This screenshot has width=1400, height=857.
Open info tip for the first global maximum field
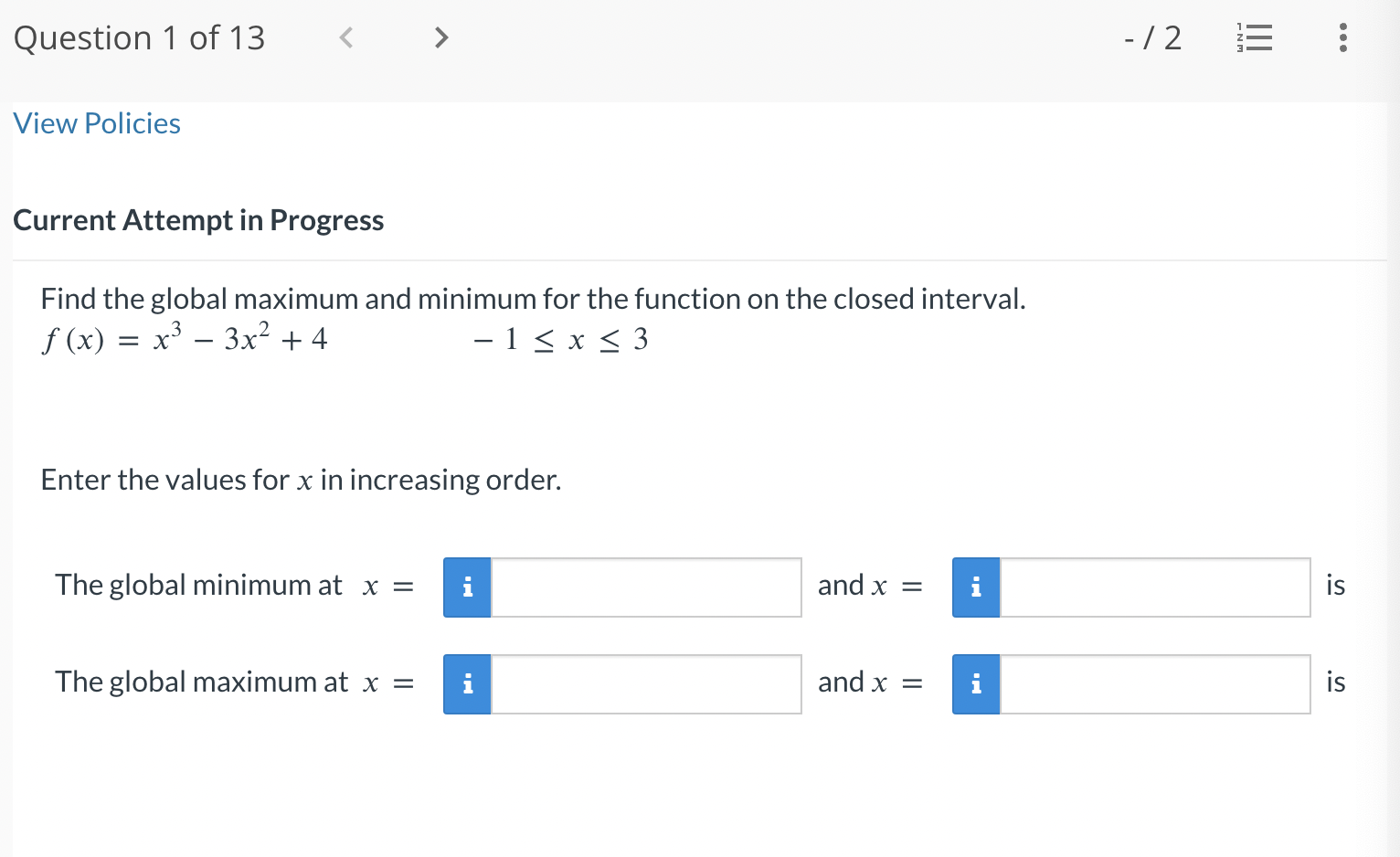click(467, 683)
